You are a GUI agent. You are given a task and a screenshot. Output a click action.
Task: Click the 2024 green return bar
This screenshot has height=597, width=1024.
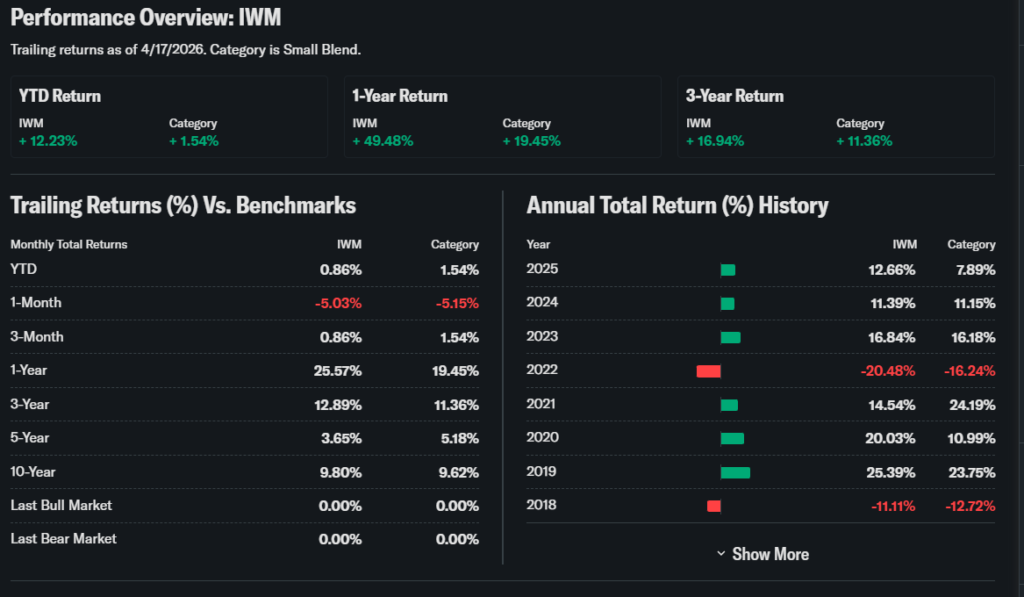click(727, 303)
